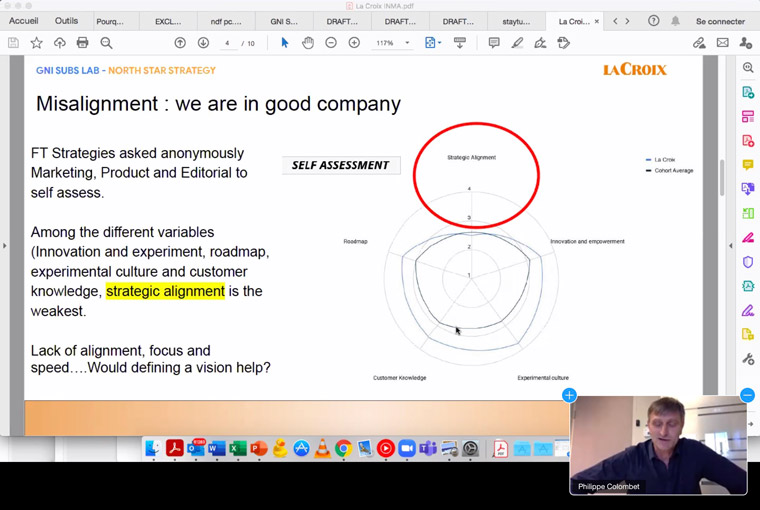The width and height of the screenshot is (760, 510).
Task: Click Se connecter to sign in
Action: [720, 21]
